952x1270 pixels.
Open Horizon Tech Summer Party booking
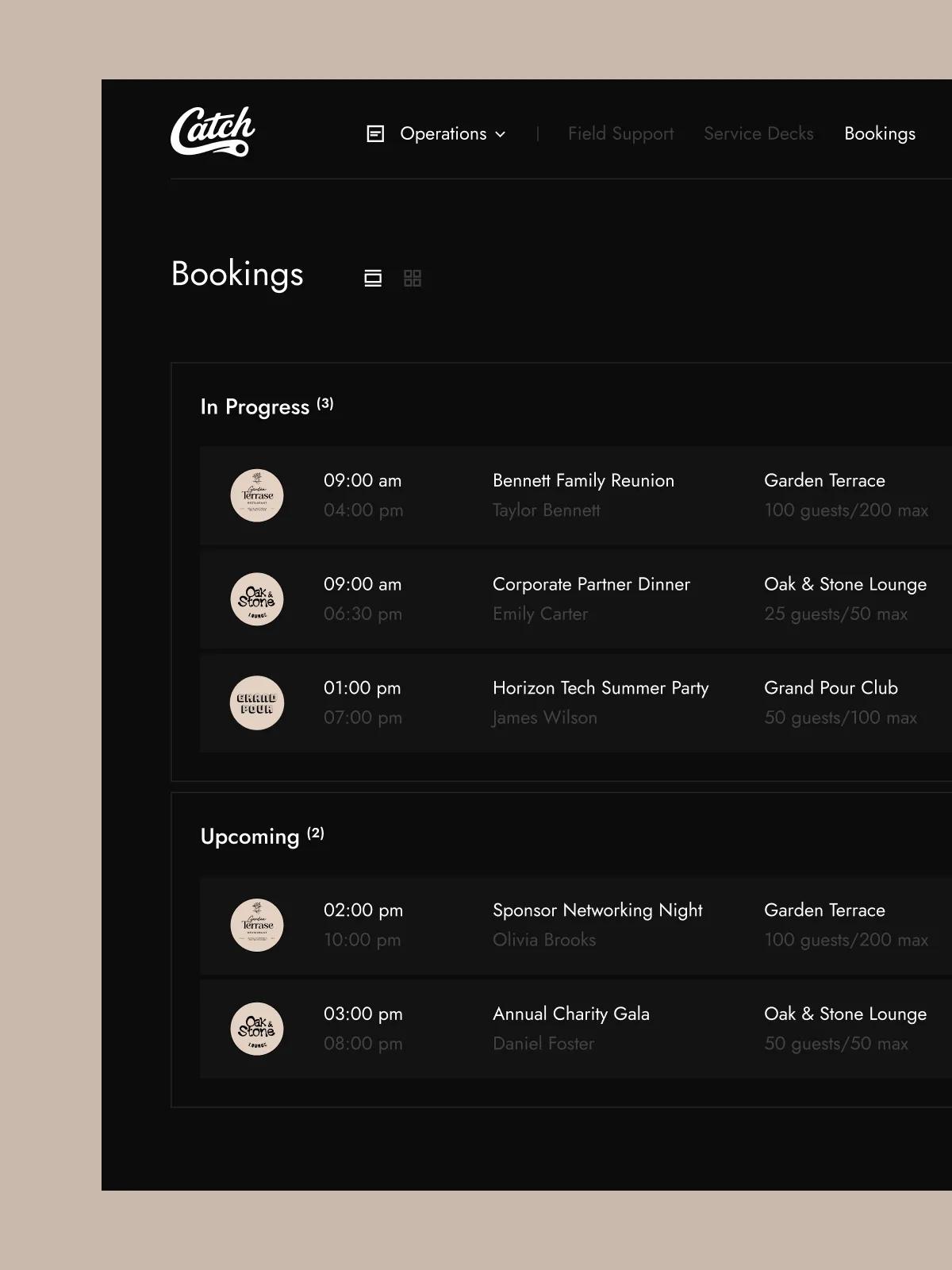click(601, 688)
